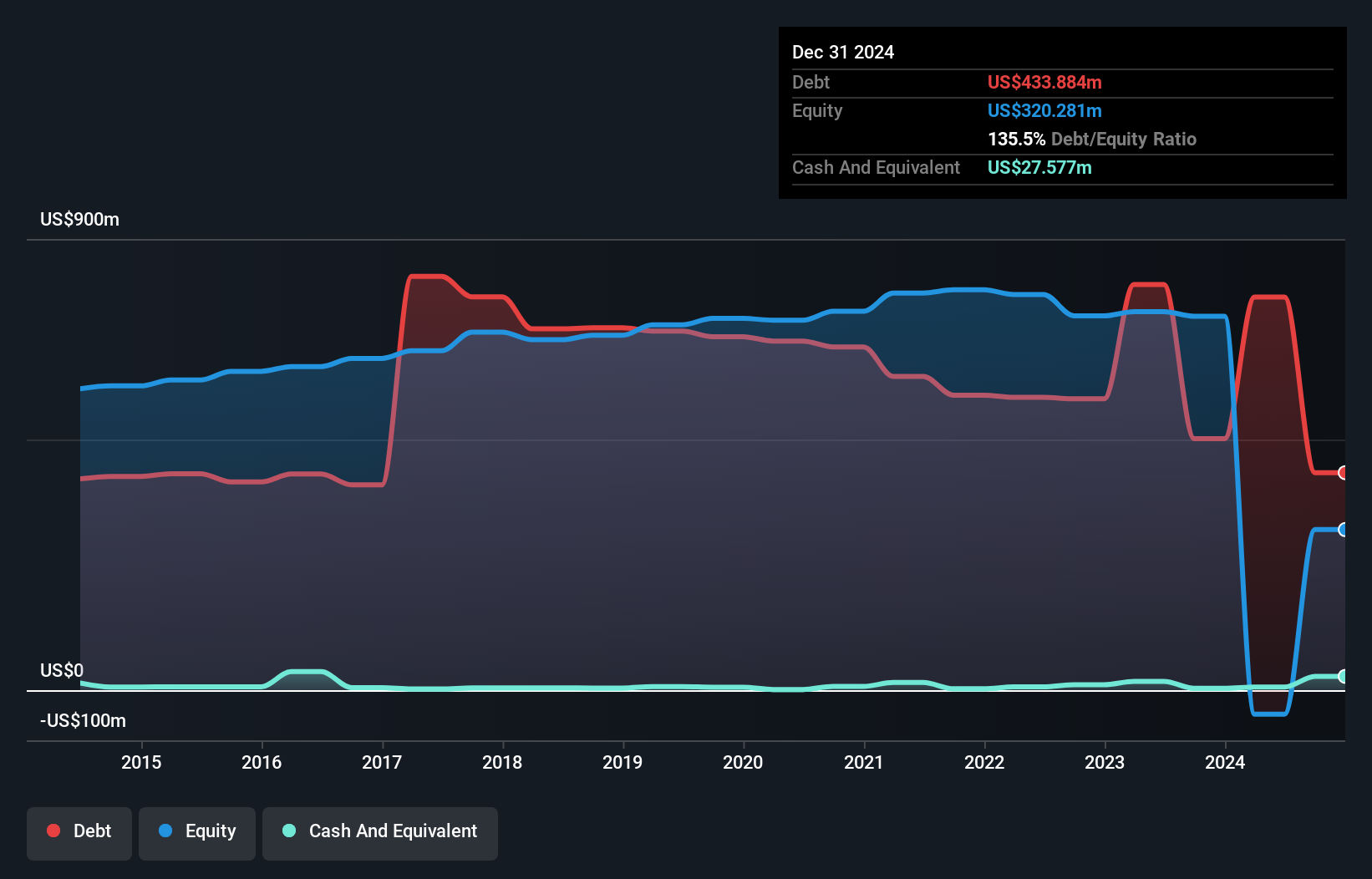Click the teal Cash legend dot
This screenshot has width=1372, height=879.
289,831
